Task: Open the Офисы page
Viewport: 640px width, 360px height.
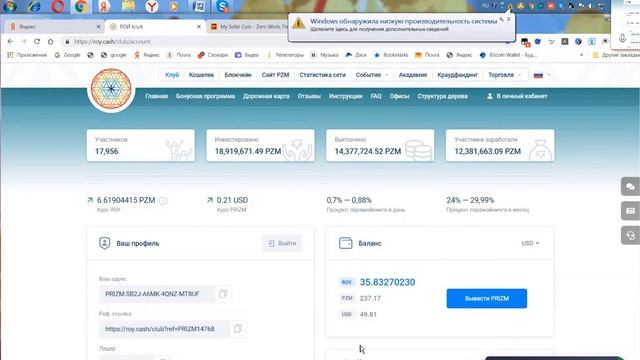Action: 399,96
